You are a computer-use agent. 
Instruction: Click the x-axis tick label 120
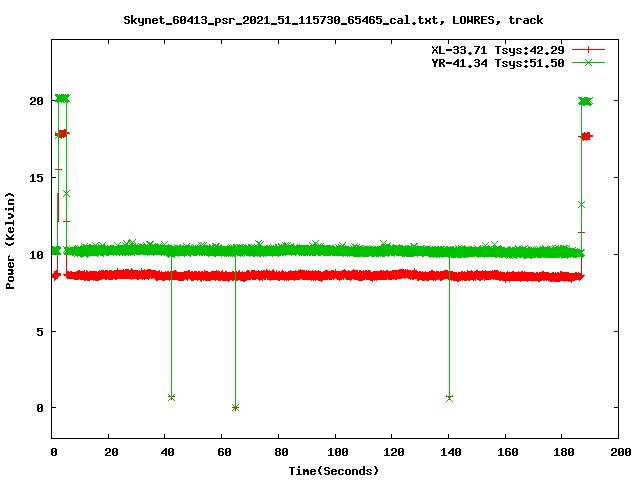(394, 452)
